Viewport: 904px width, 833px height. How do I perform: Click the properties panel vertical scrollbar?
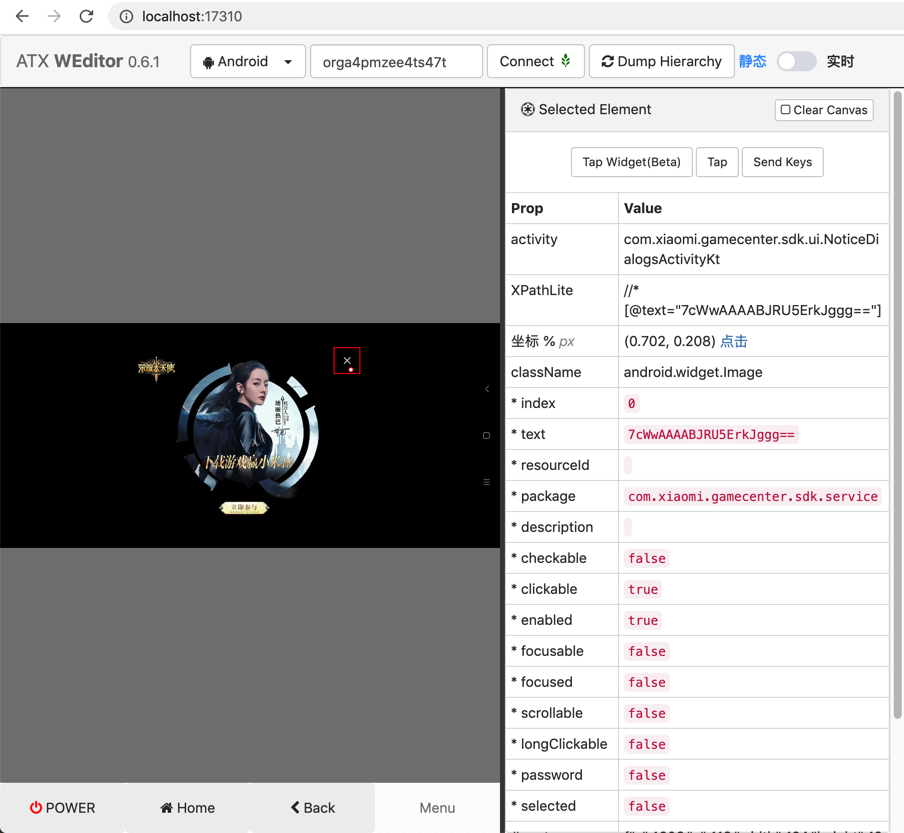(897, 405)
